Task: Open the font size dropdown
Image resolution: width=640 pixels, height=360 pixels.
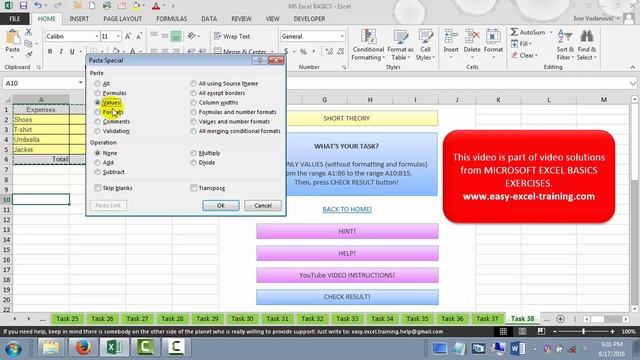Action: (x=118, y=36)
